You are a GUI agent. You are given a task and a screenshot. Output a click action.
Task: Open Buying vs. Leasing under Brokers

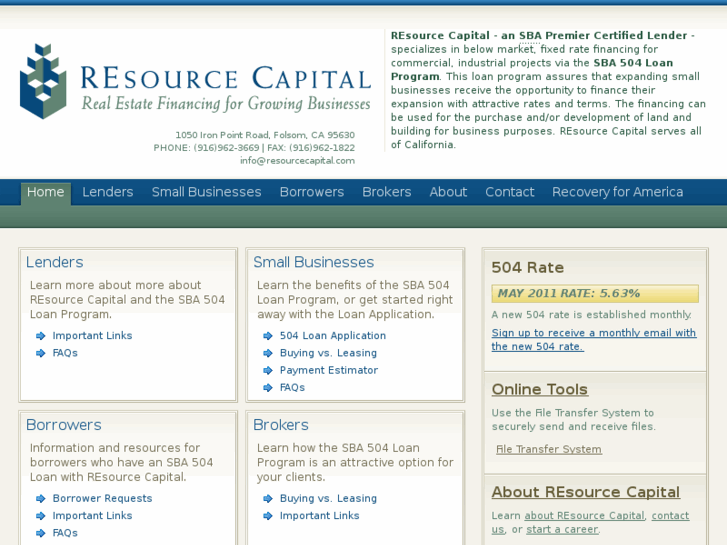pos(328,498)
